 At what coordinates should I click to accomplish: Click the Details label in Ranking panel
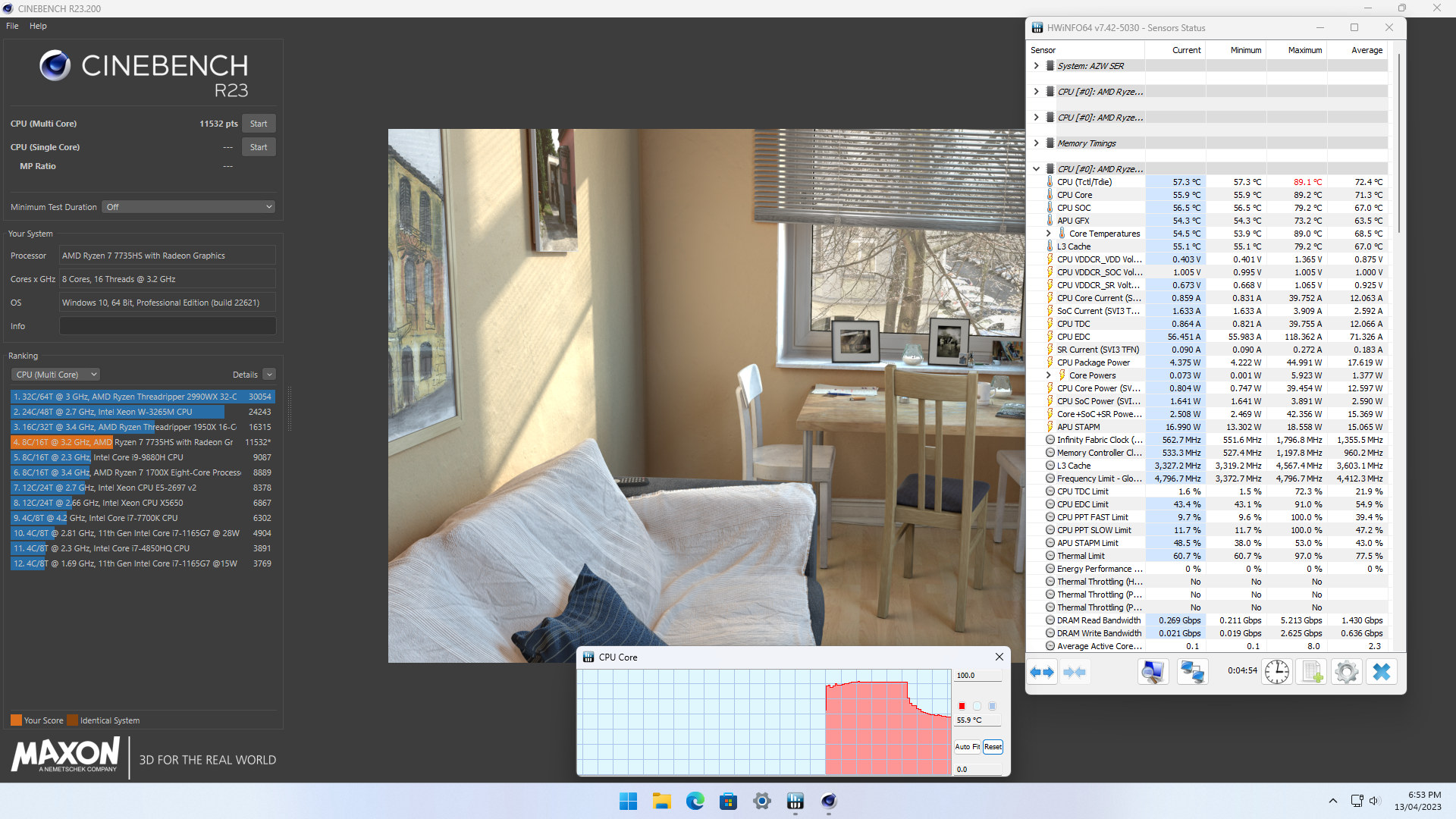tap(245, 375)
